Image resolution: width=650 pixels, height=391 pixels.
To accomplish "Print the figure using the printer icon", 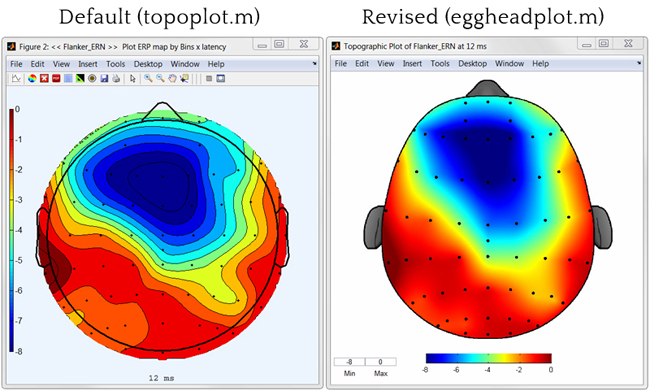I will [x=116, y=78].
